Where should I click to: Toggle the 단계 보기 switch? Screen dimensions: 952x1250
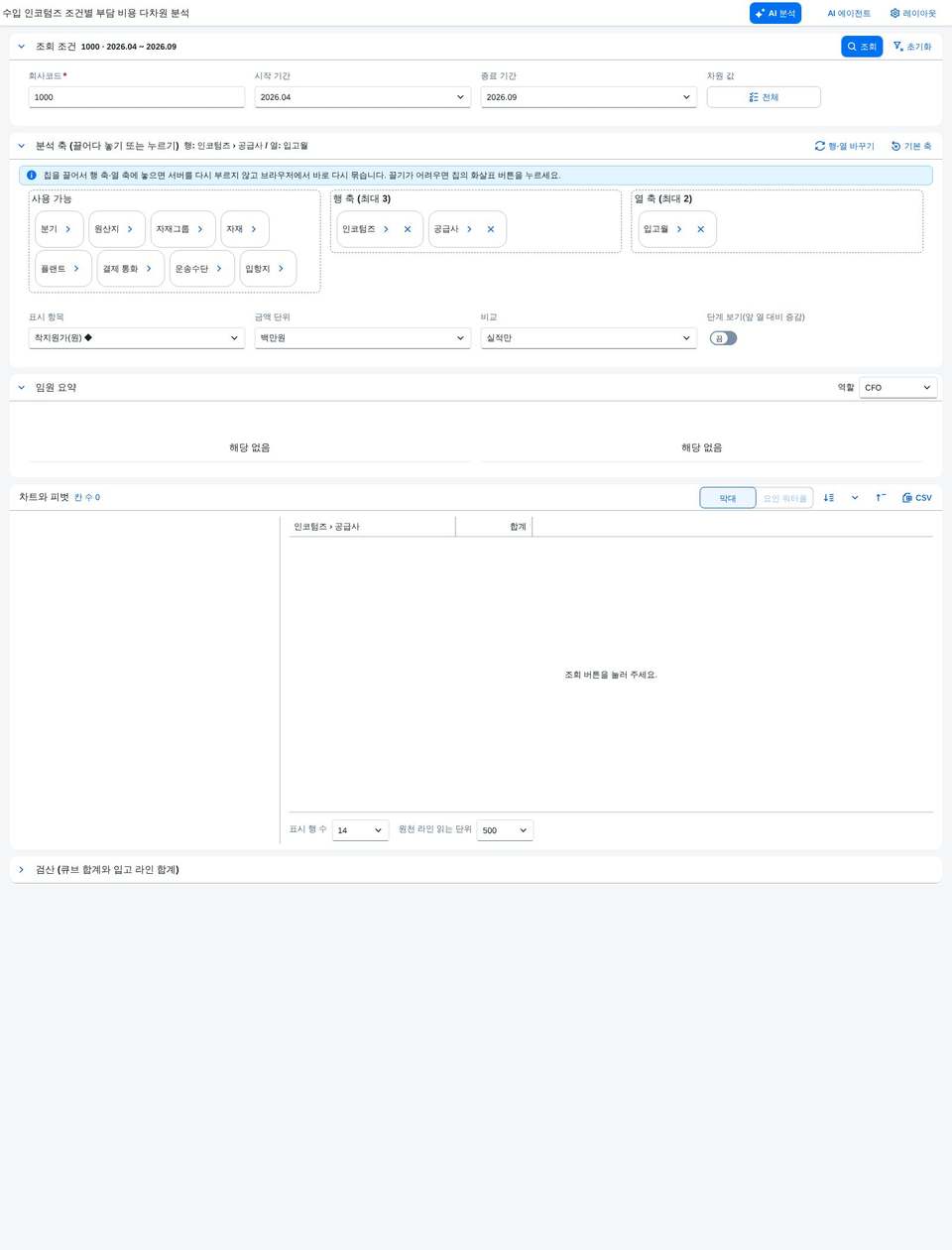tap(724, 338)
